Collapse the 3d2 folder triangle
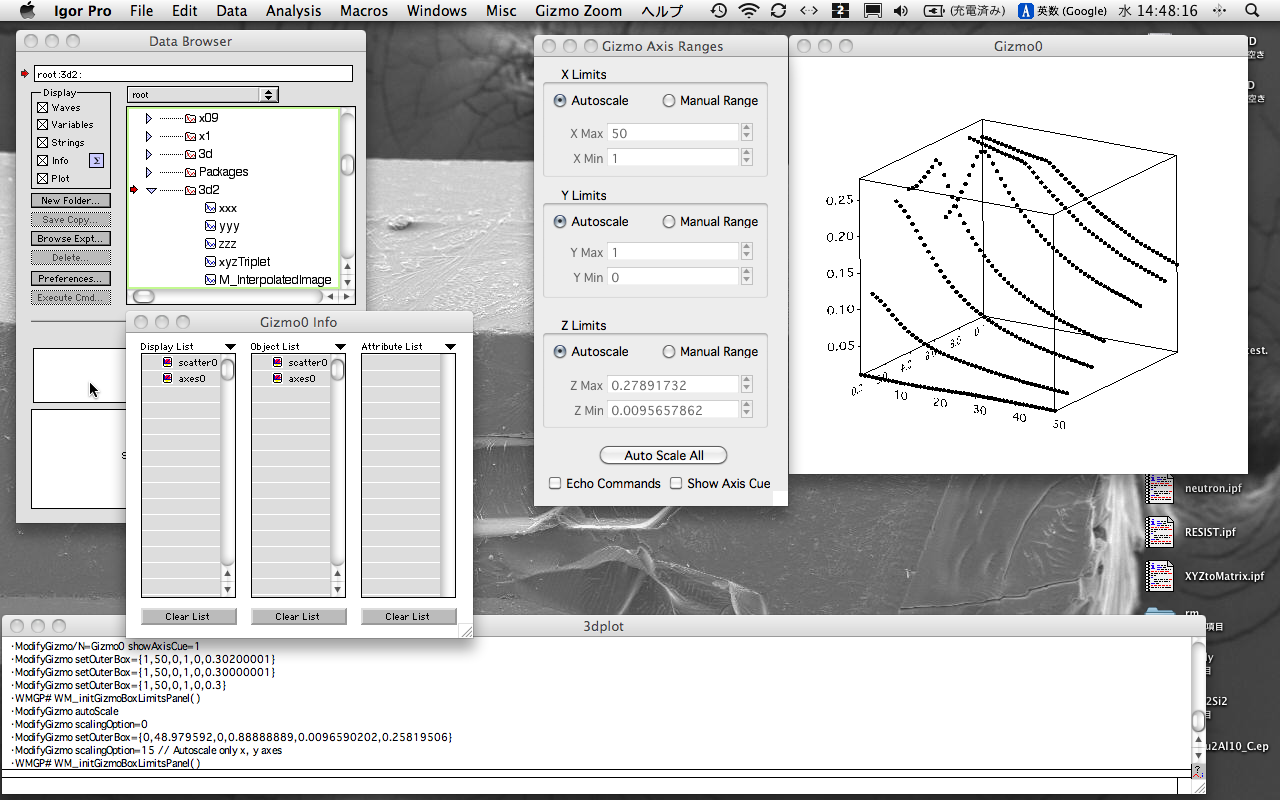The image size is (1280, 800). coord(151,190)
